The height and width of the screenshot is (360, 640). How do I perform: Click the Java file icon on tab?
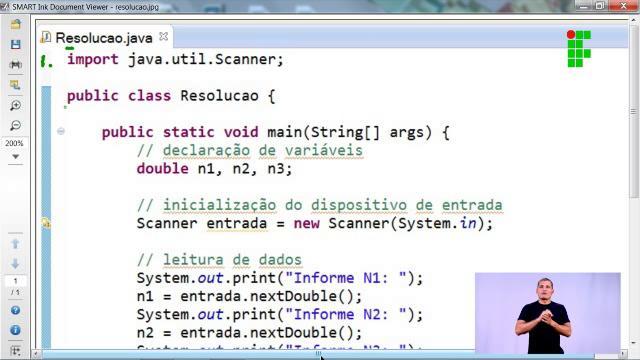click(46, 37)
